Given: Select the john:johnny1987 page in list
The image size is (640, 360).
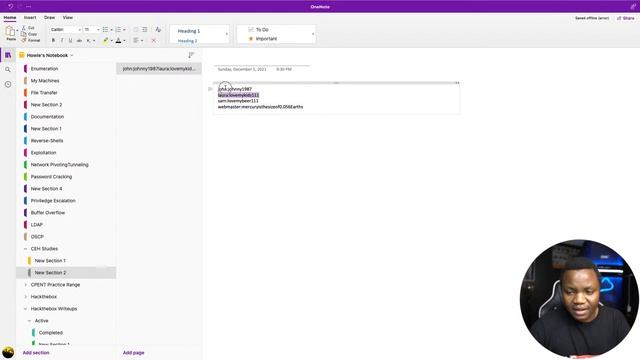Looking at the screenshot, I should [x=159, y=69].
